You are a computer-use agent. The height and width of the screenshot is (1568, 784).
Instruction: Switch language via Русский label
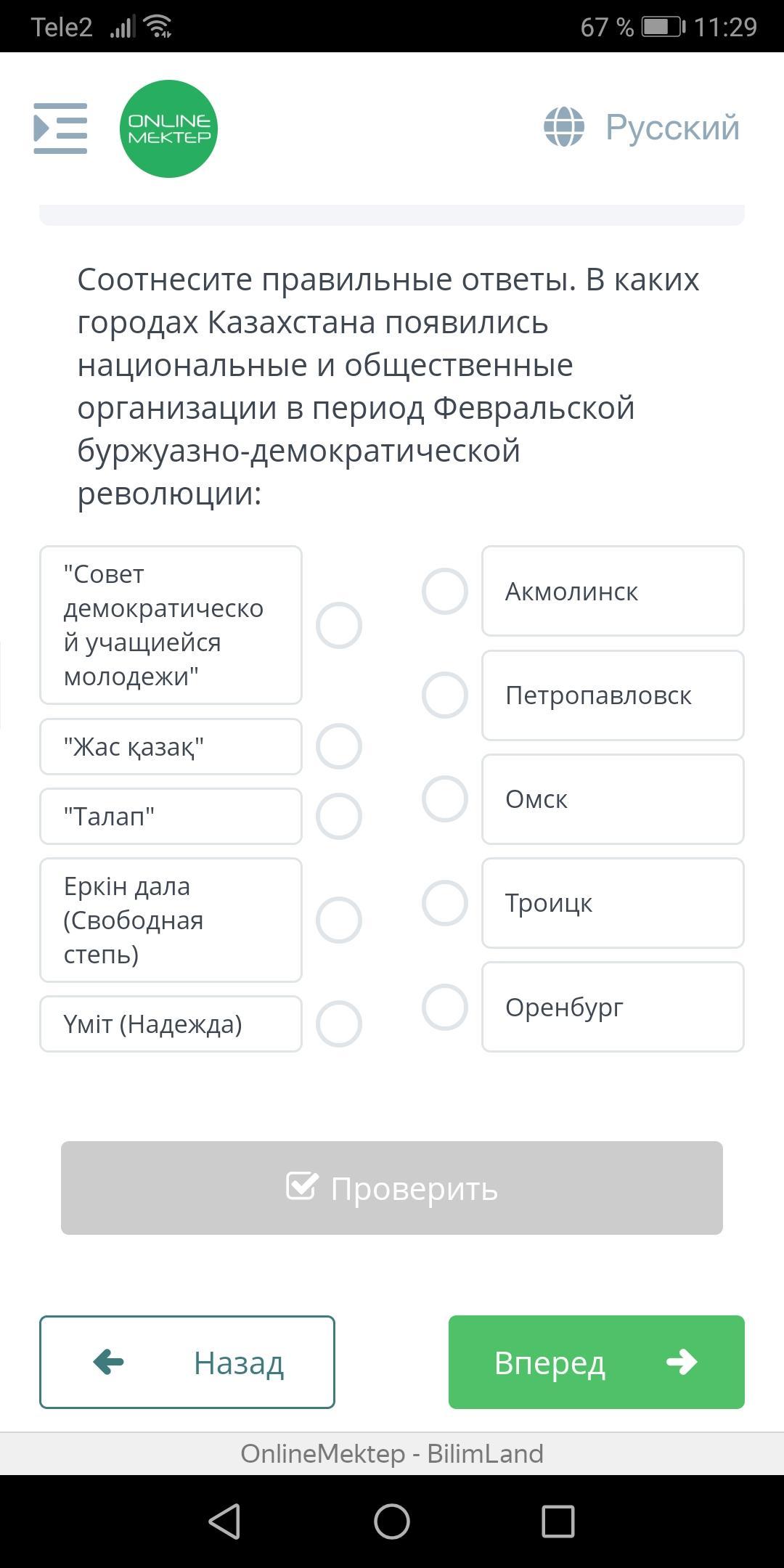tap(672, 128)
